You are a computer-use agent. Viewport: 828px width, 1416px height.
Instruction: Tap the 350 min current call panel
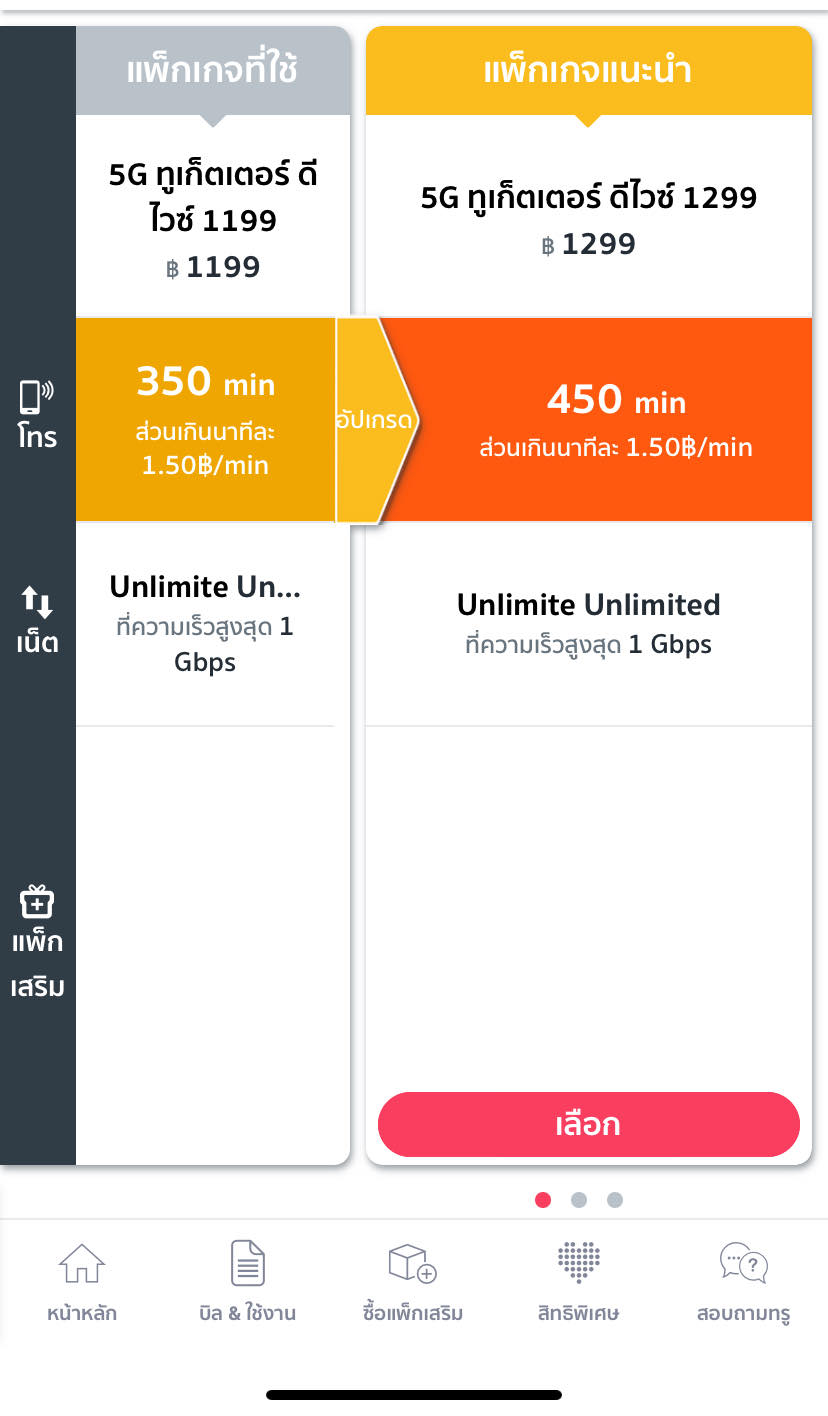pos(205,420)
